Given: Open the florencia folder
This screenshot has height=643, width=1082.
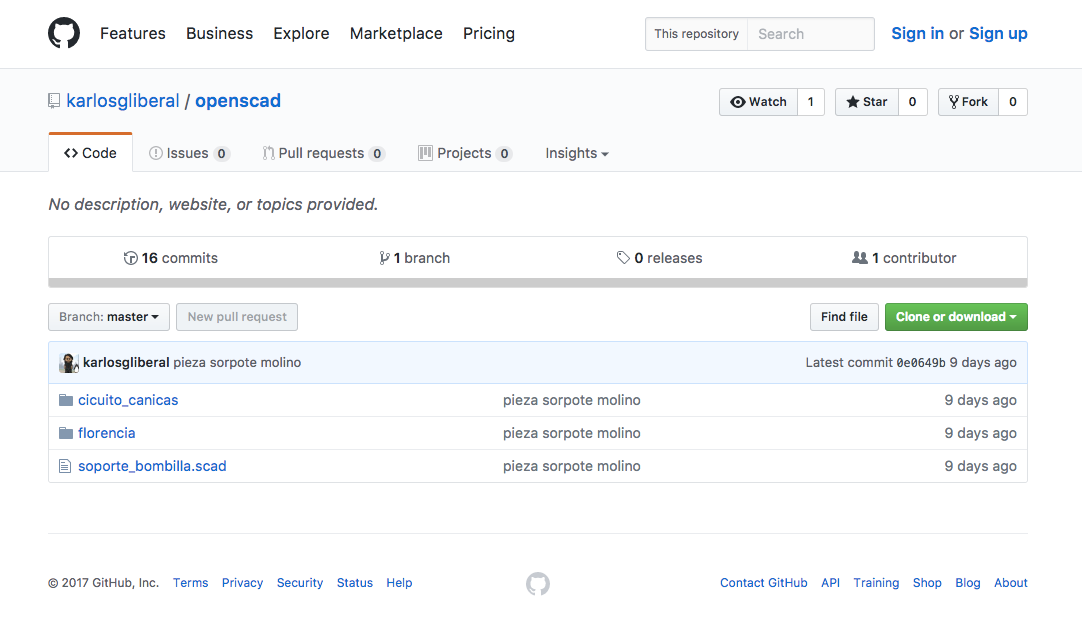Looking at the screenshot, I should [106, 433].
